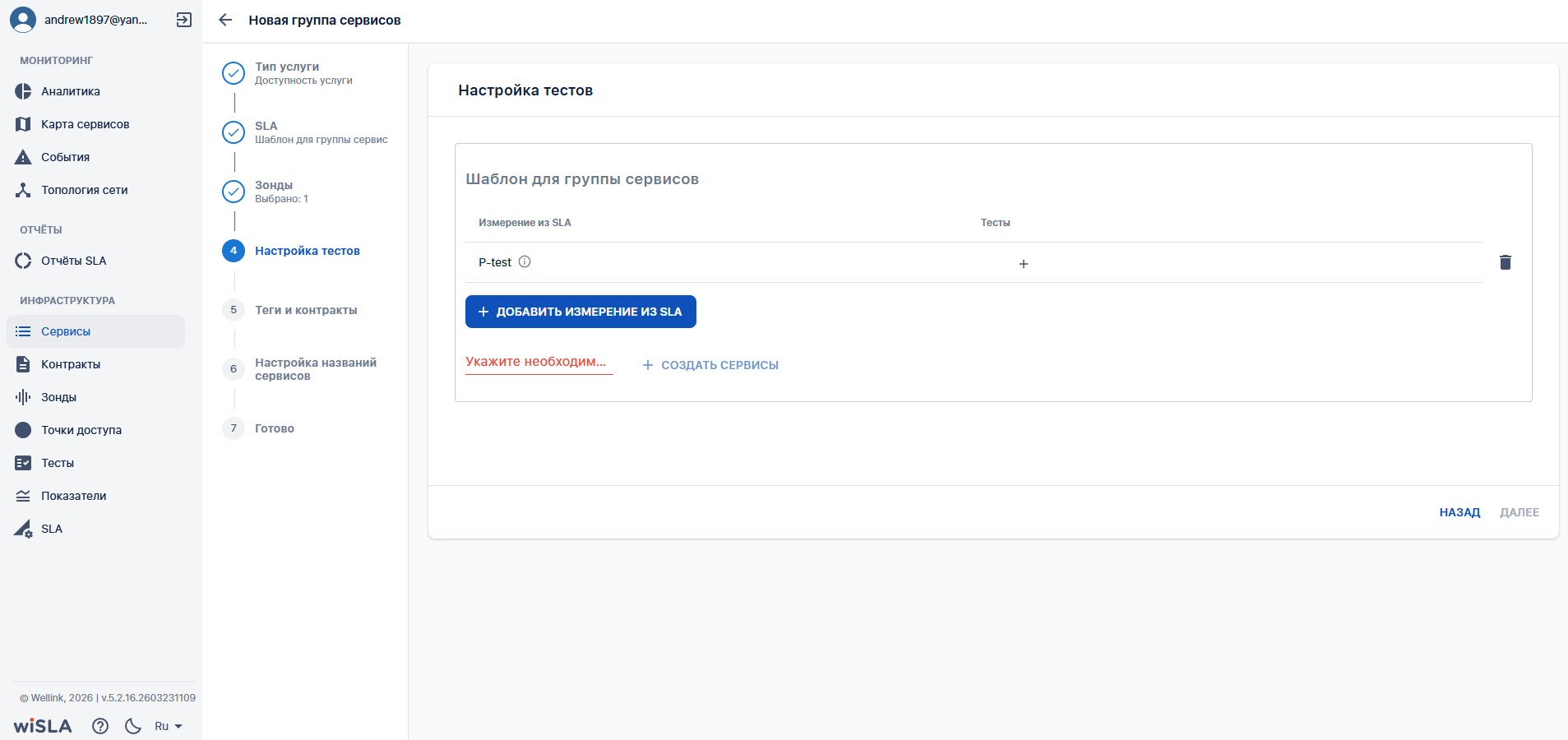The height and width of the screenshot is (740, 1568).
Task: Click the logout icon next to username
Action: [x=184, y=20]
